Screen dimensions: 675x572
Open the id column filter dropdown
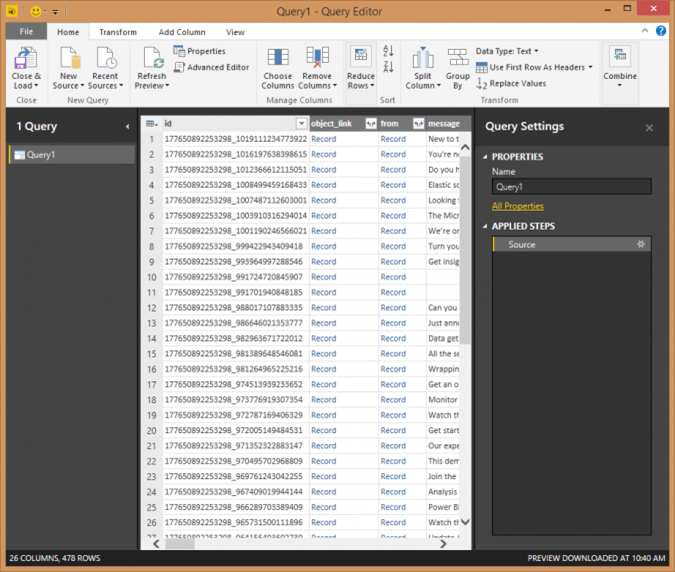[301, 124]
